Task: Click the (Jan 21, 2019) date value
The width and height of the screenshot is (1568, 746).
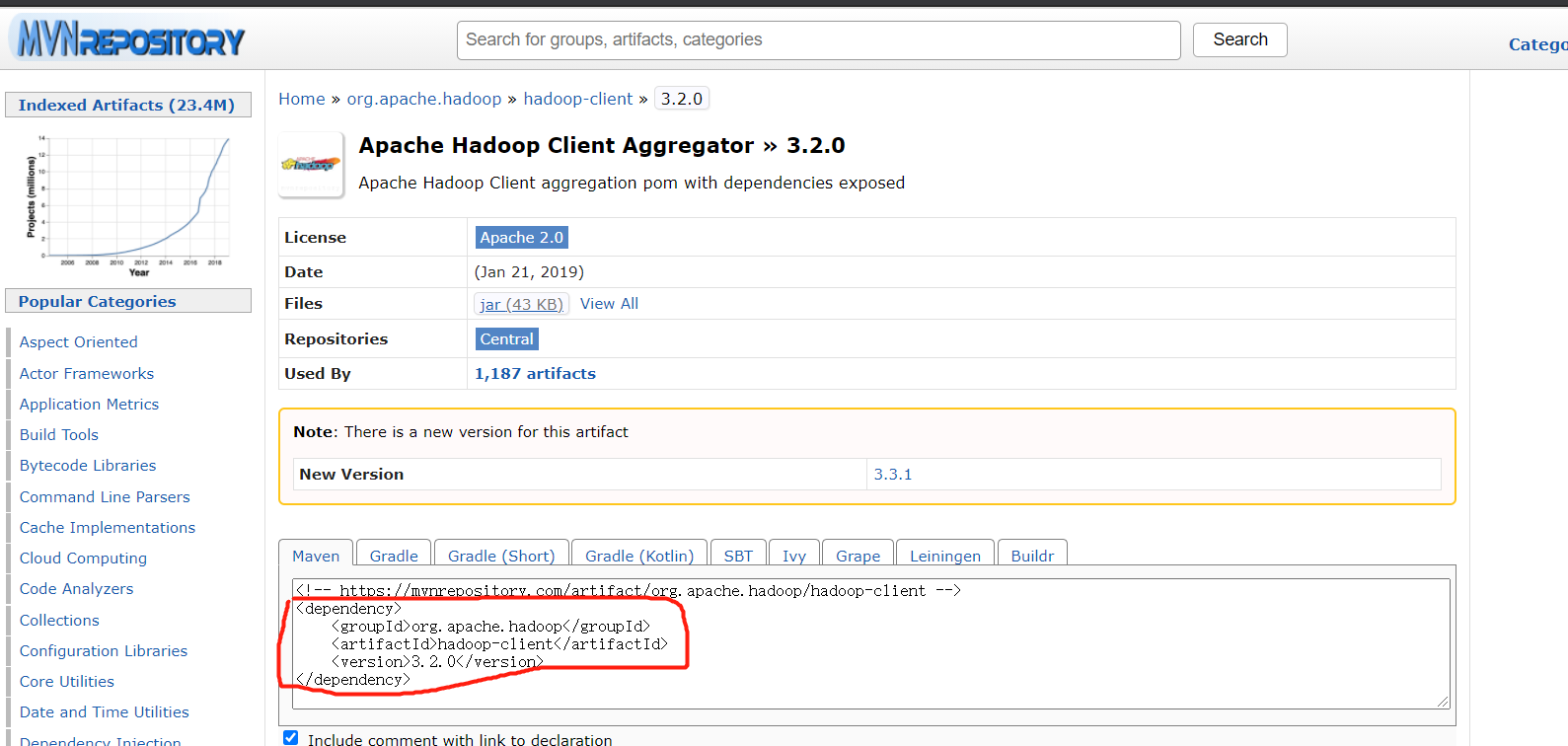Action: pyautogui.click(x=529, y=272)
